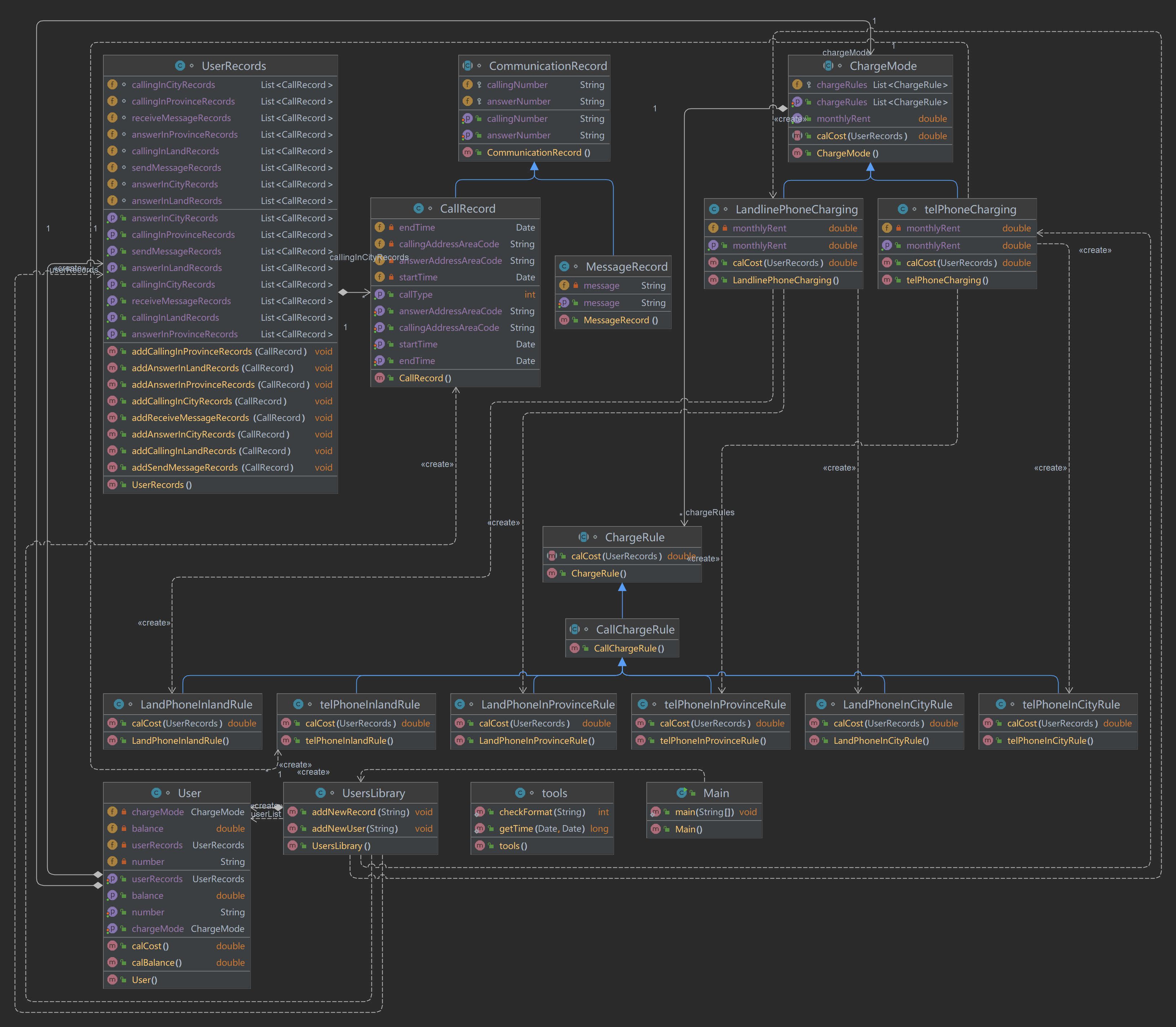Click the abstract class icon beside ChargeMode
1176x1027 pixels.
(x=828, y=66)
